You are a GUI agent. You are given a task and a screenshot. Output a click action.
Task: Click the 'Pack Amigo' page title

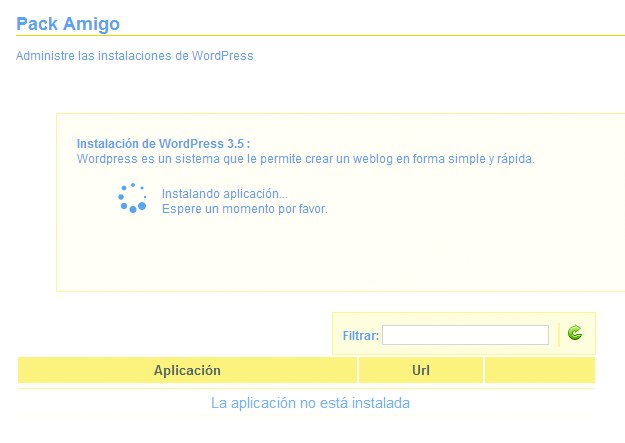tap(68, 24)
